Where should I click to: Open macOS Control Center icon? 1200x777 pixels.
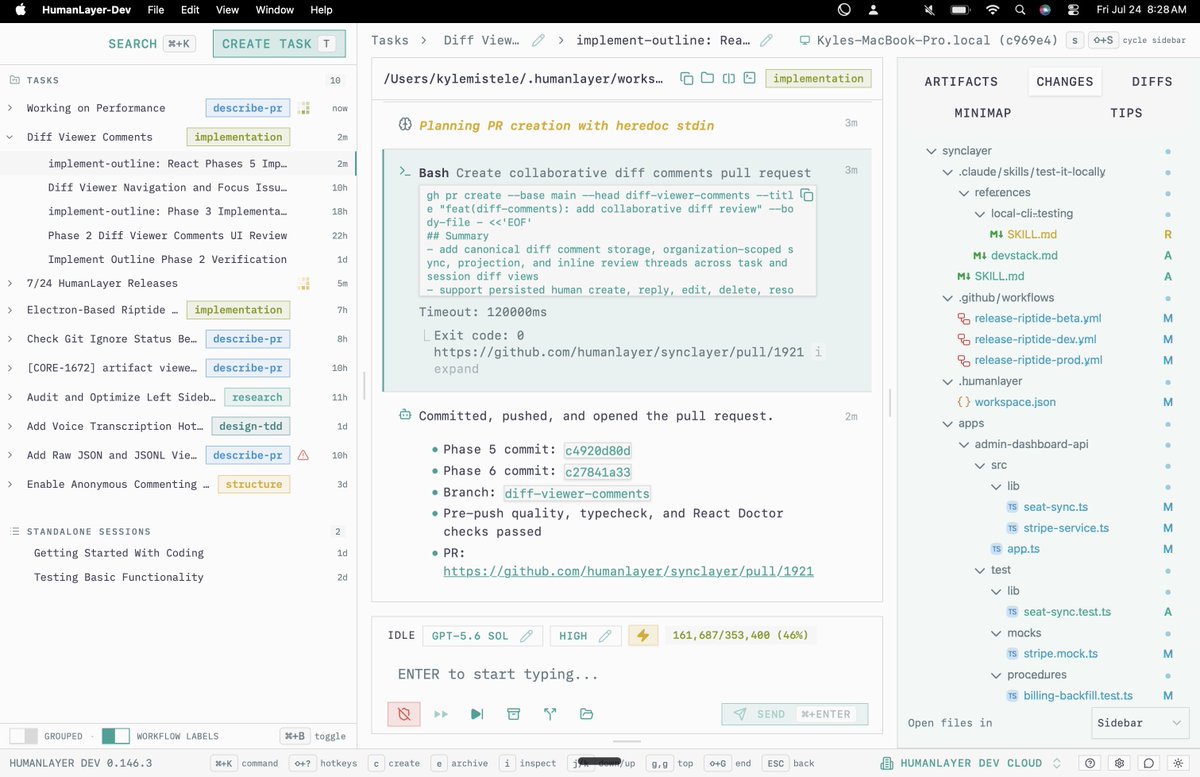coord(1073,10)
